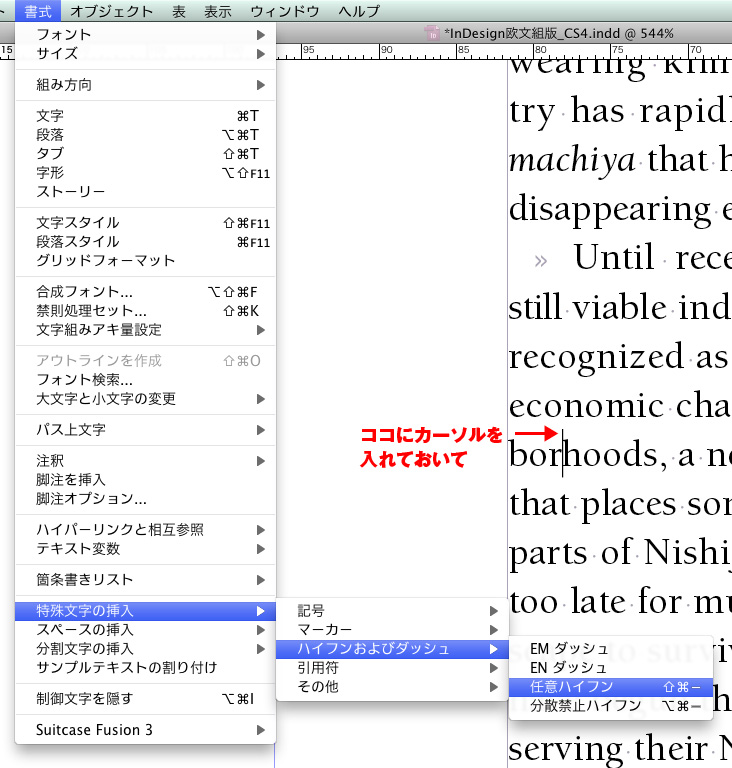Screen dimensions: 732x768
Task: Select ハイフンおよびダッシュ submenu item
Action: [x=392, y=649]
